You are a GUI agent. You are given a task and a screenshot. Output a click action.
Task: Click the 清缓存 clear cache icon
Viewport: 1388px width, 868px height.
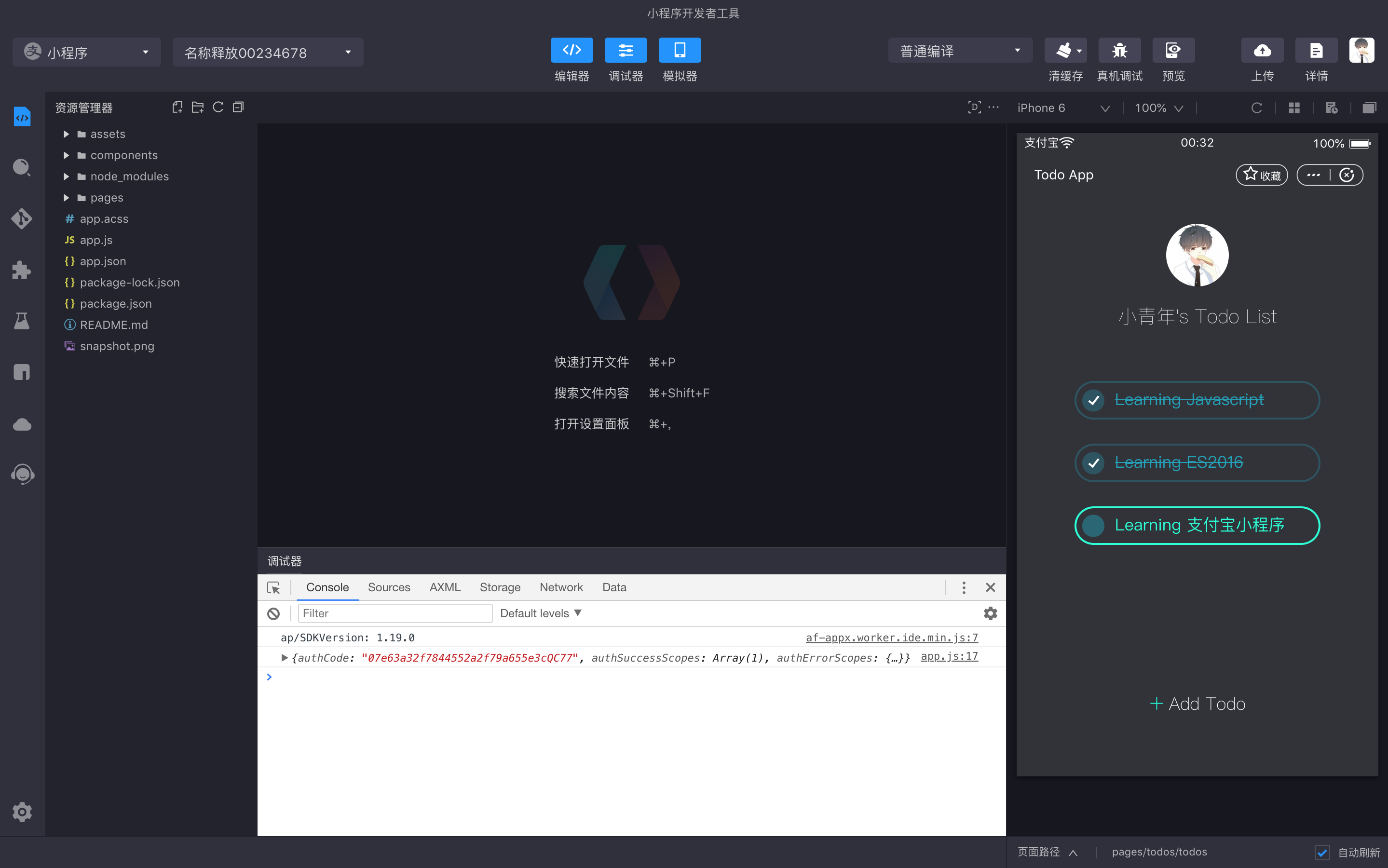click(1064, 51)
